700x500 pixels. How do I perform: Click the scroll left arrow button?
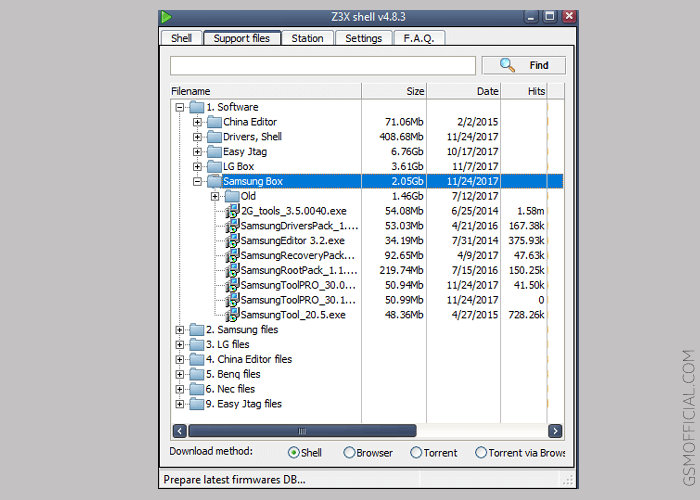(179, 431)
